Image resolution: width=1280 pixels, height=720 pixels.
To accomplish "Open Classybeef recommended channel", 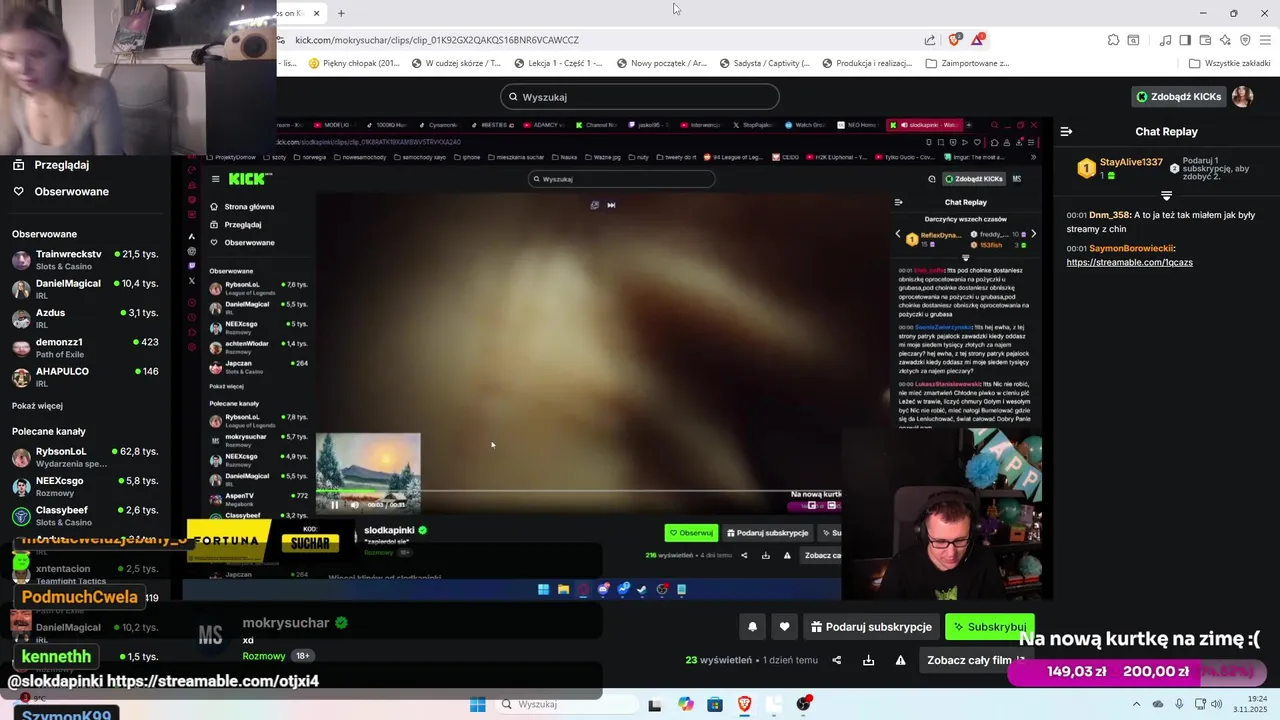I will tap(85, 515).
